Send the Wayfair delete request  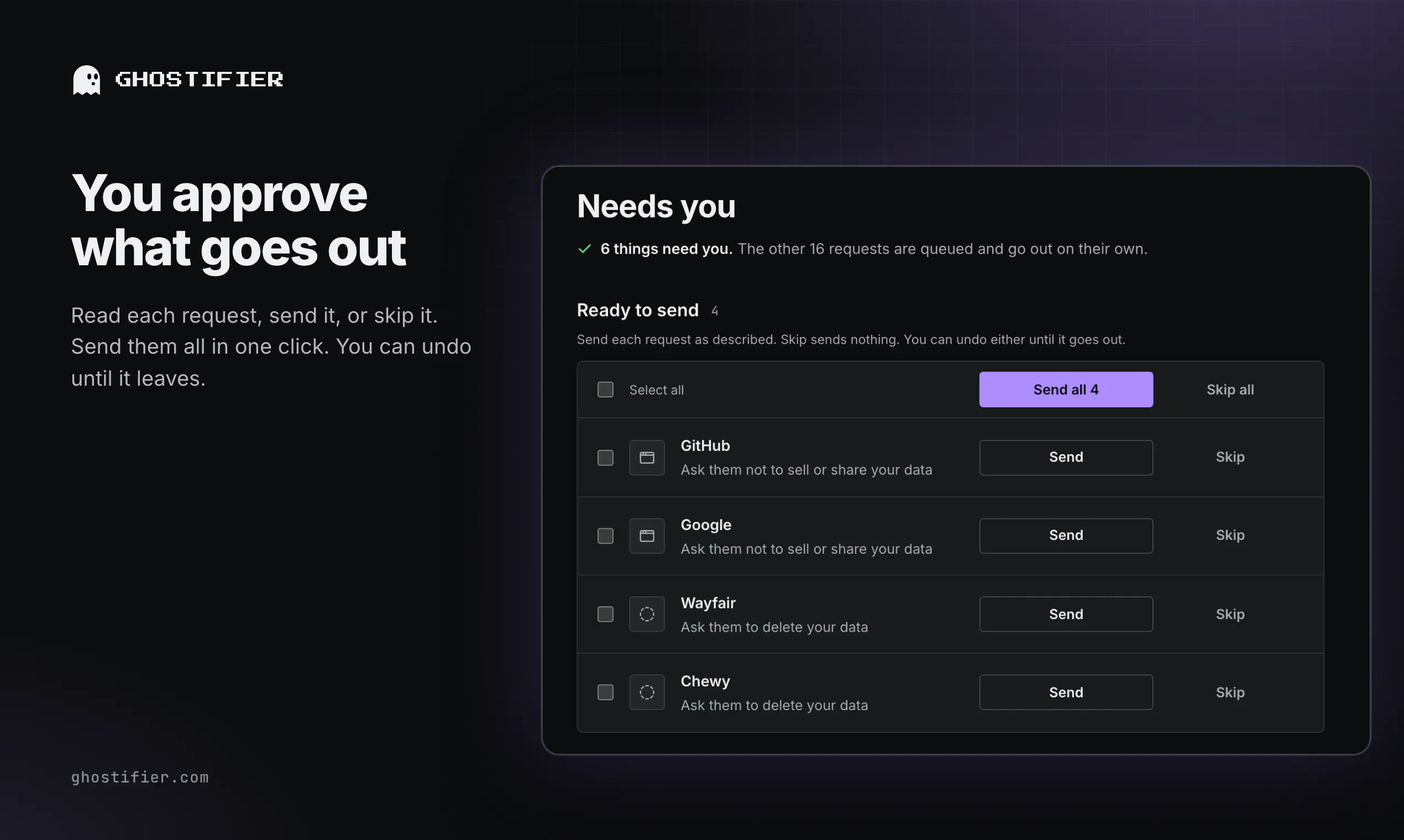click(x=1066, y=613)
